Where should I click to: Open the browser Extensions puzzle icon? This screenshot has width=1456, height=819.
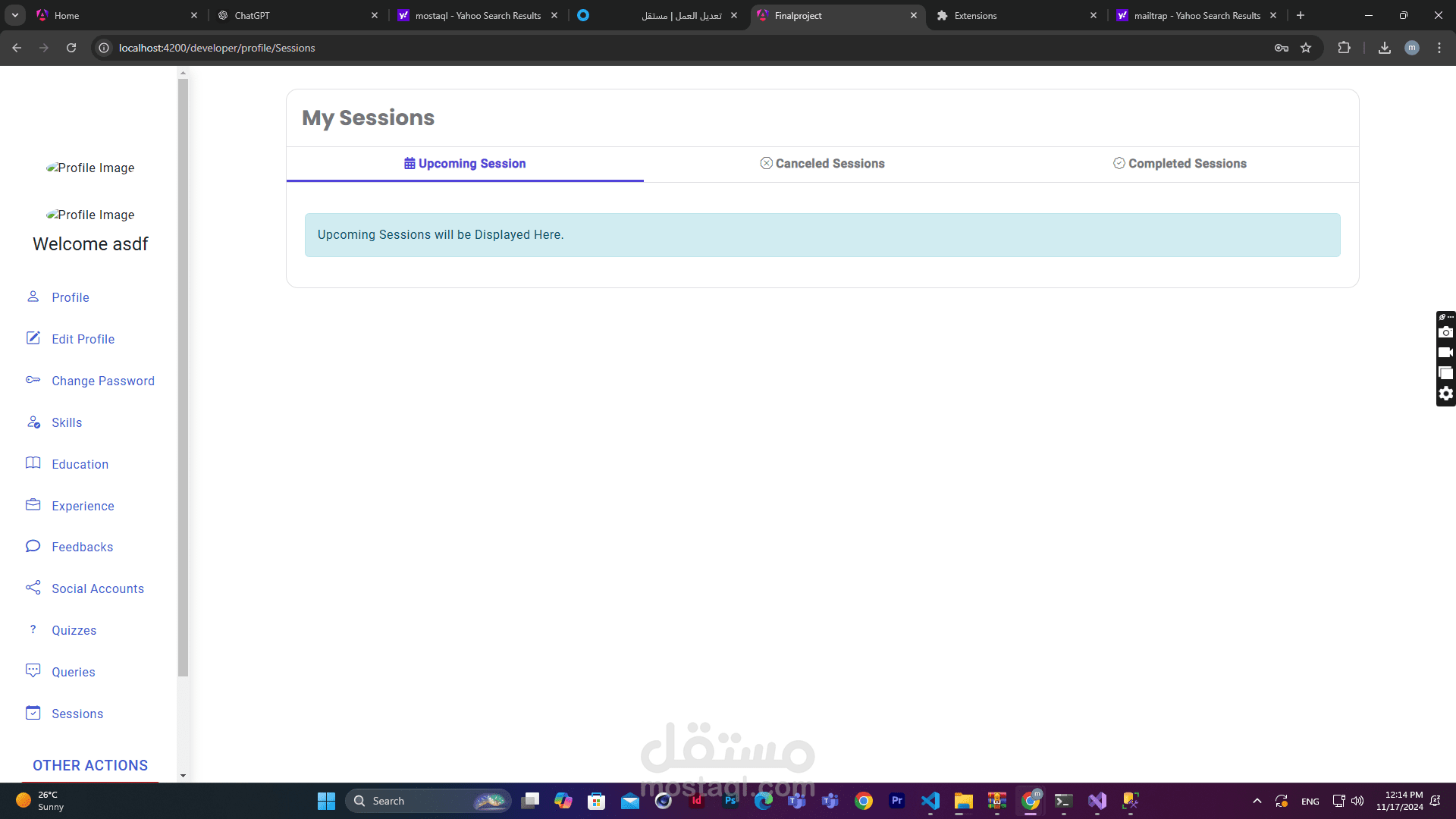[1344, 48]
